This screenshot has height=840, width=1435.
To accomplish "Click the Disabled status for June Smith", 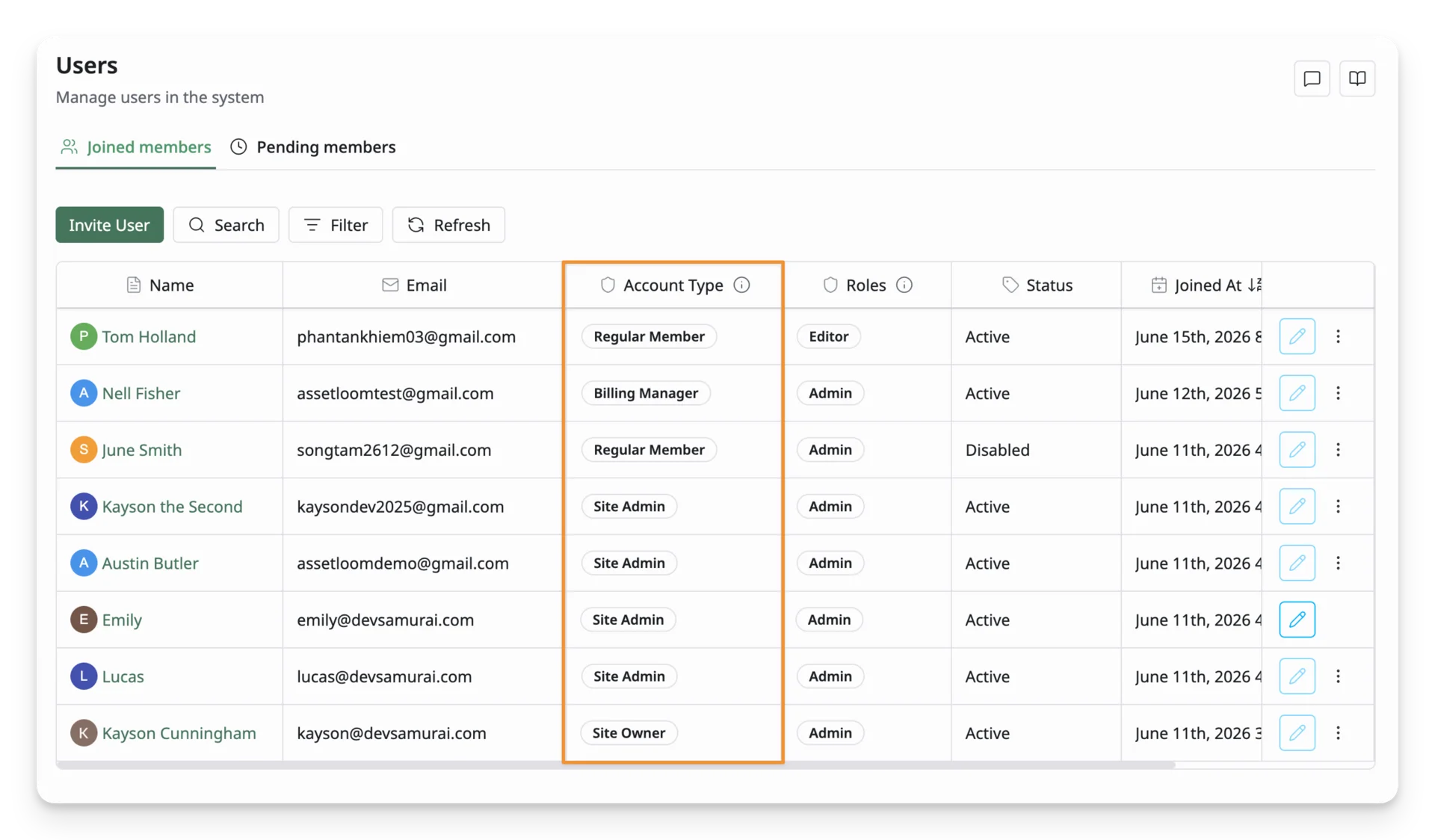I will (997, 450).
